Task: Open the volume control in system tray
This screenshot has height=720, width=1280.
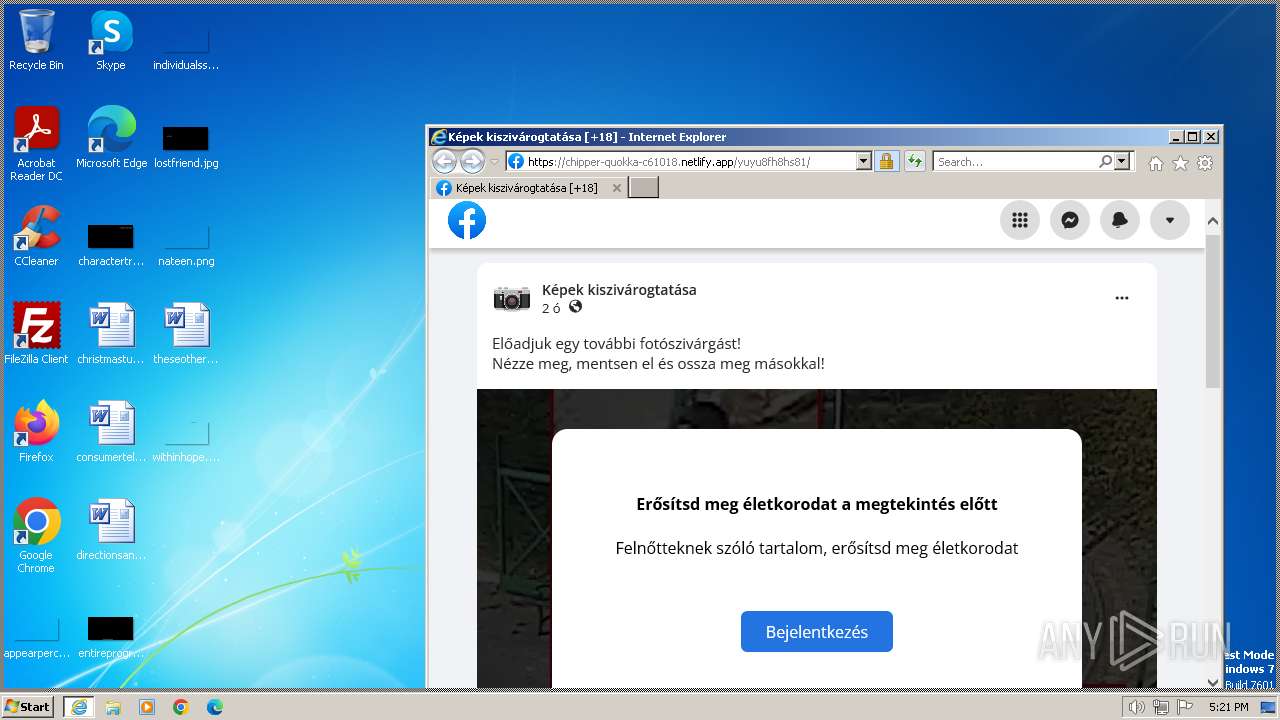Action: tap(1136, 707)
